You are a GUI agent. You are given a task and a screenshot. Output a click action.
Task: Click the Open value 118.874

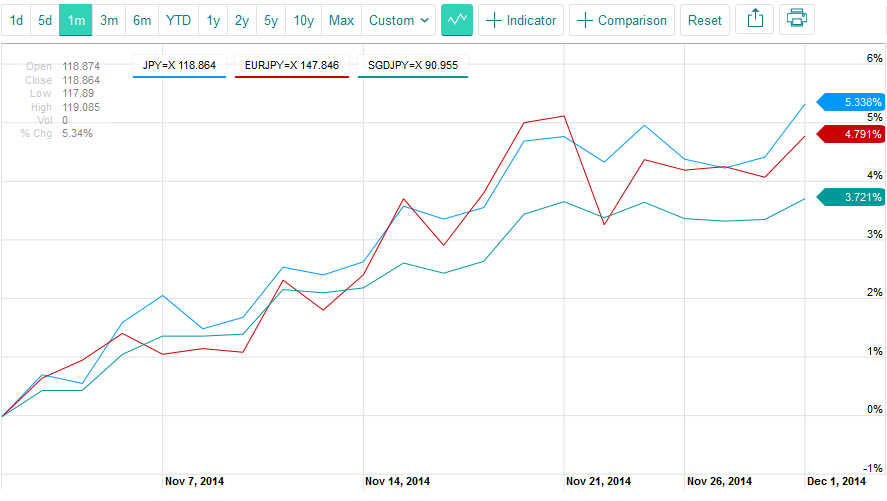click(x=81, y=67)
